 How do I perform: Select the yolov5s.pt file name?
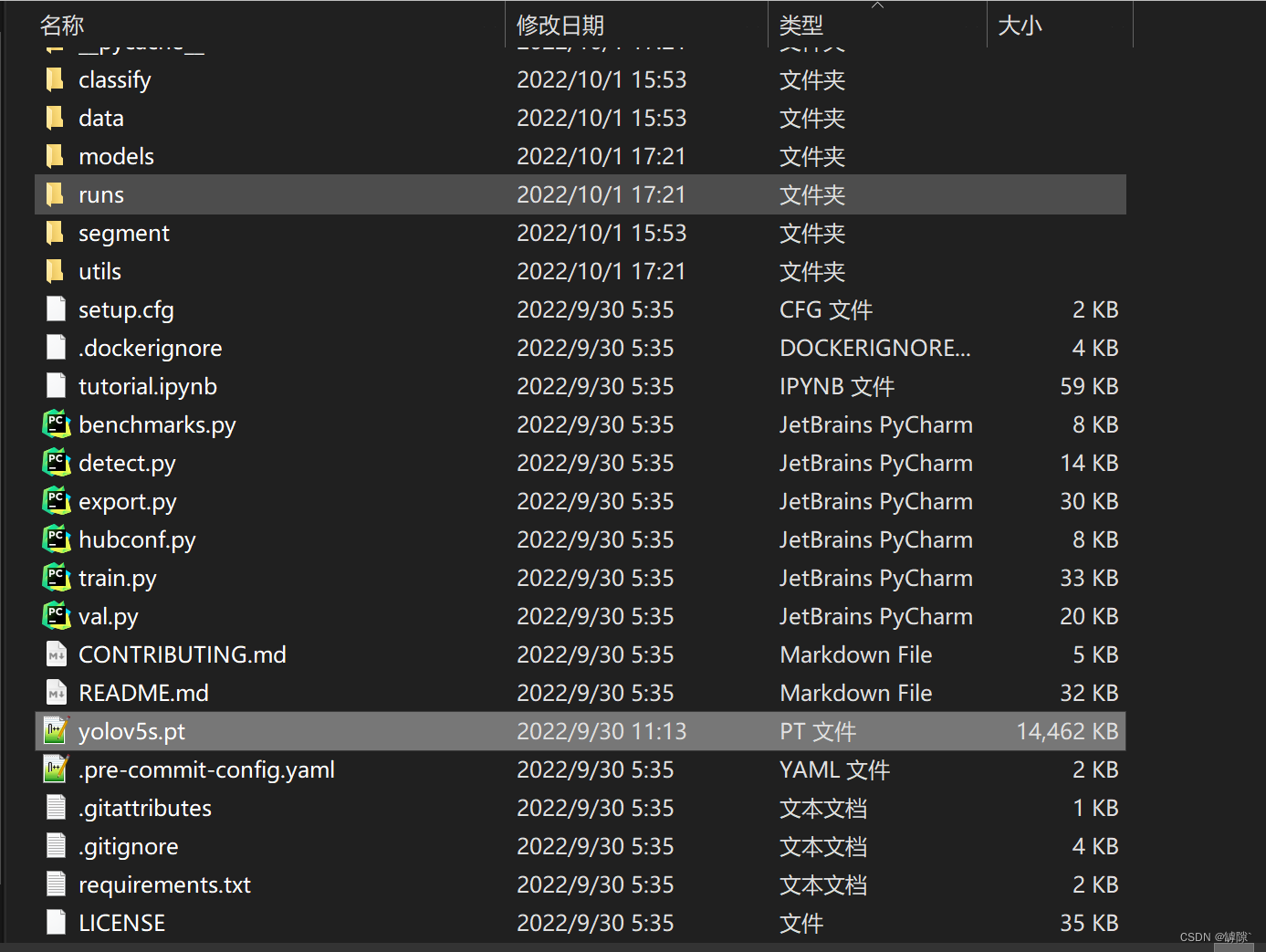point(131,732)
